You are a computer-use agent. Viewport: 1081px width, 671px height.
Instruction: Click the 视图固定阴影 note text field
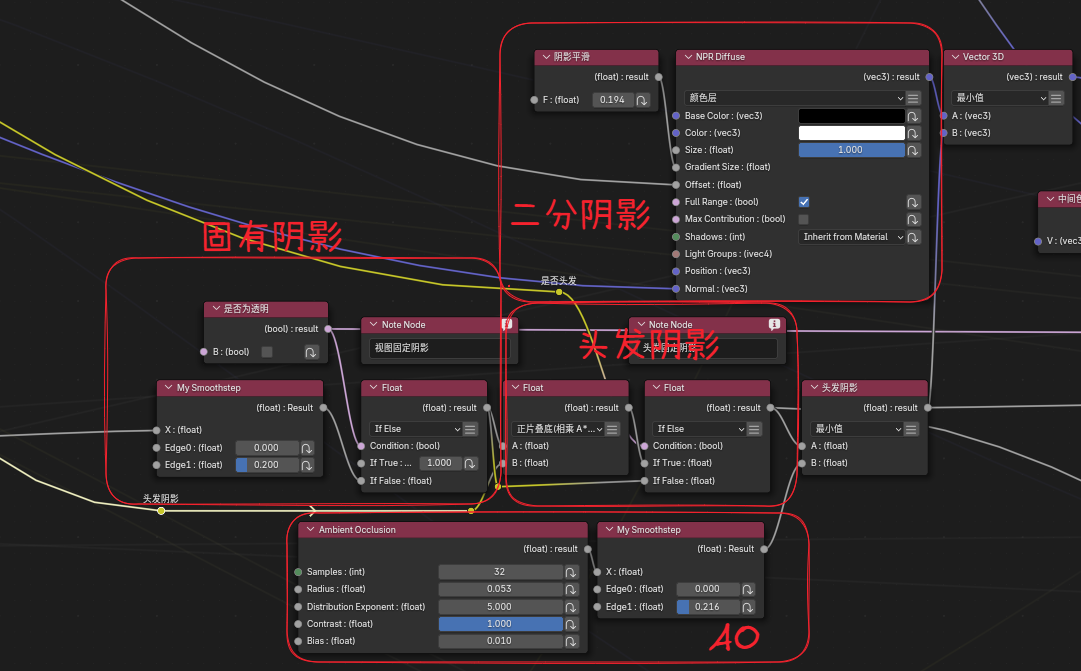point(438,348)
